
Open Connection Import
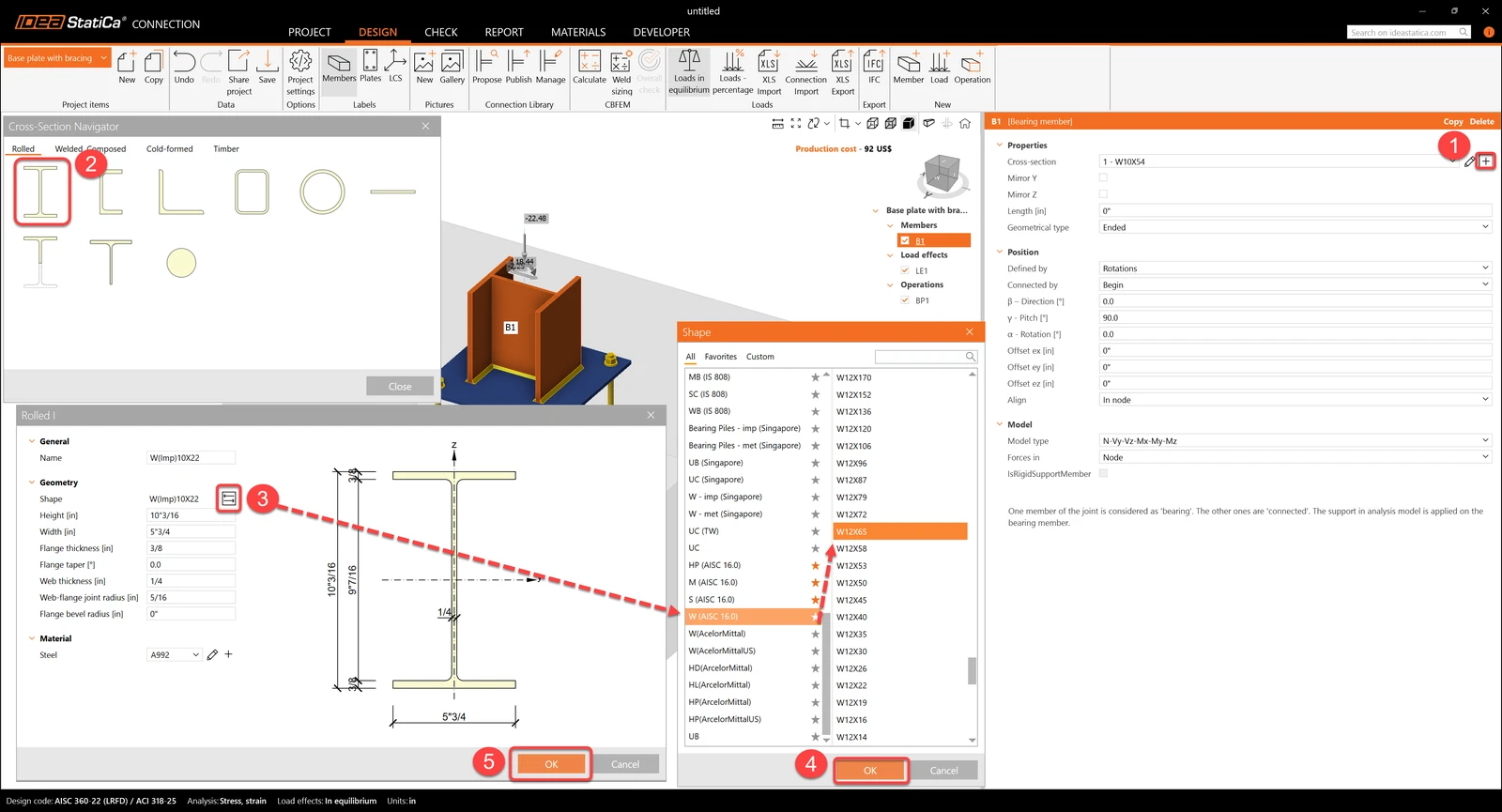[806, 72]
